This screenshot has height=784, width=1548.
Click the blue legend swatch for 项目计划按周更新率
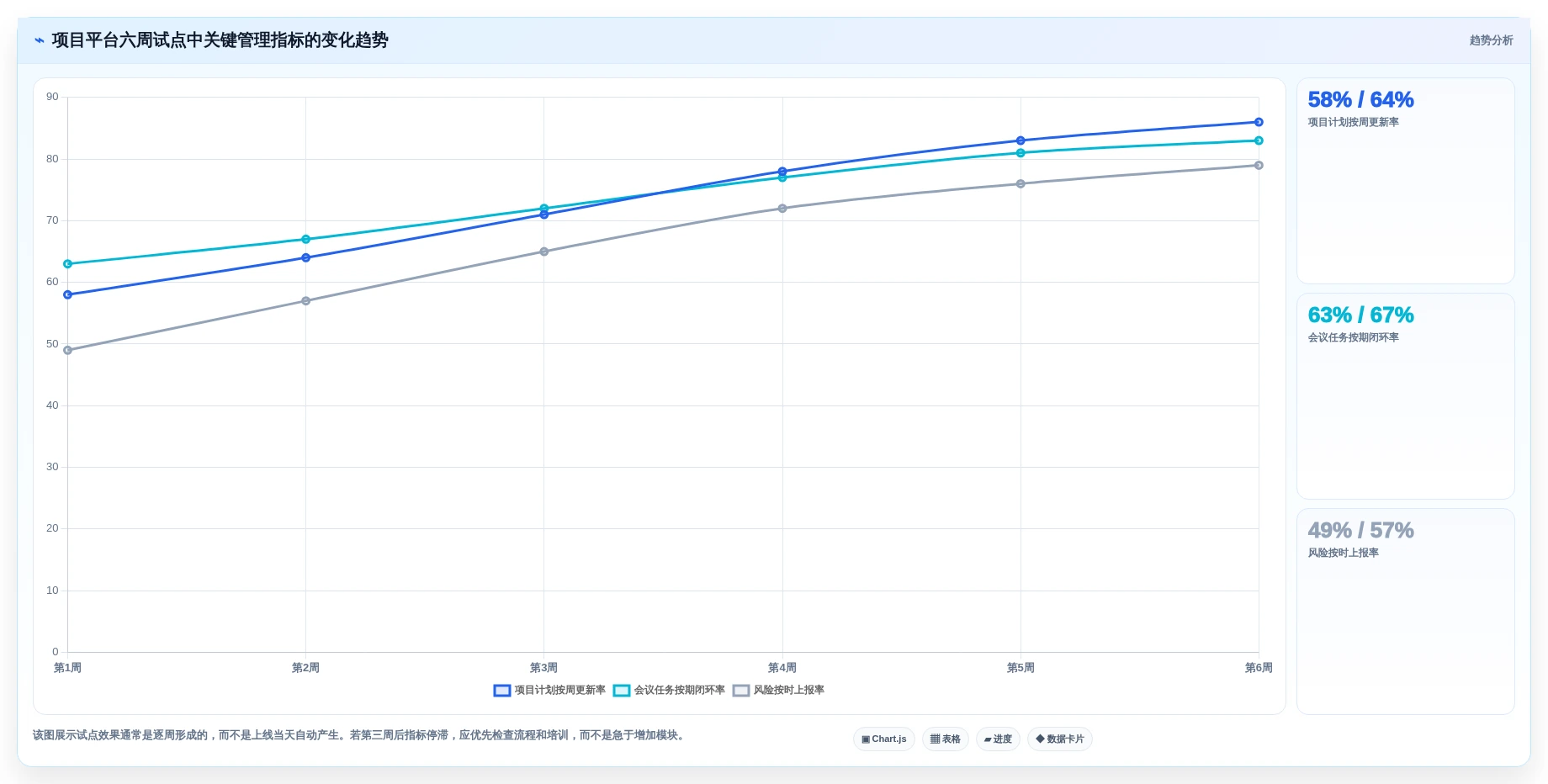[502, 691]
